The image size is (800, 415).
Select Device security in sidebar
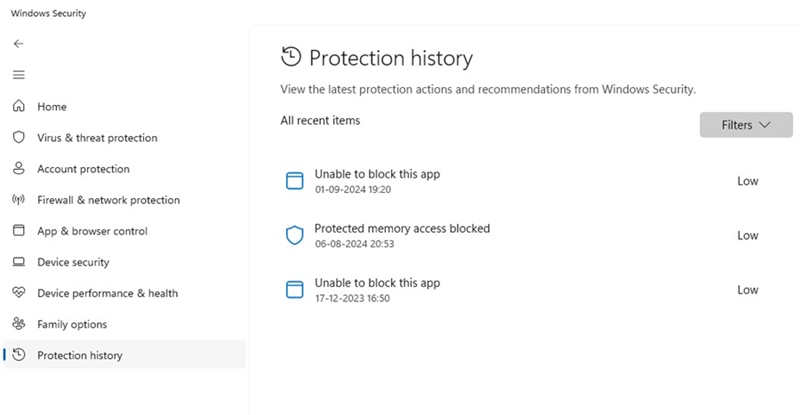tap(73, 262)
